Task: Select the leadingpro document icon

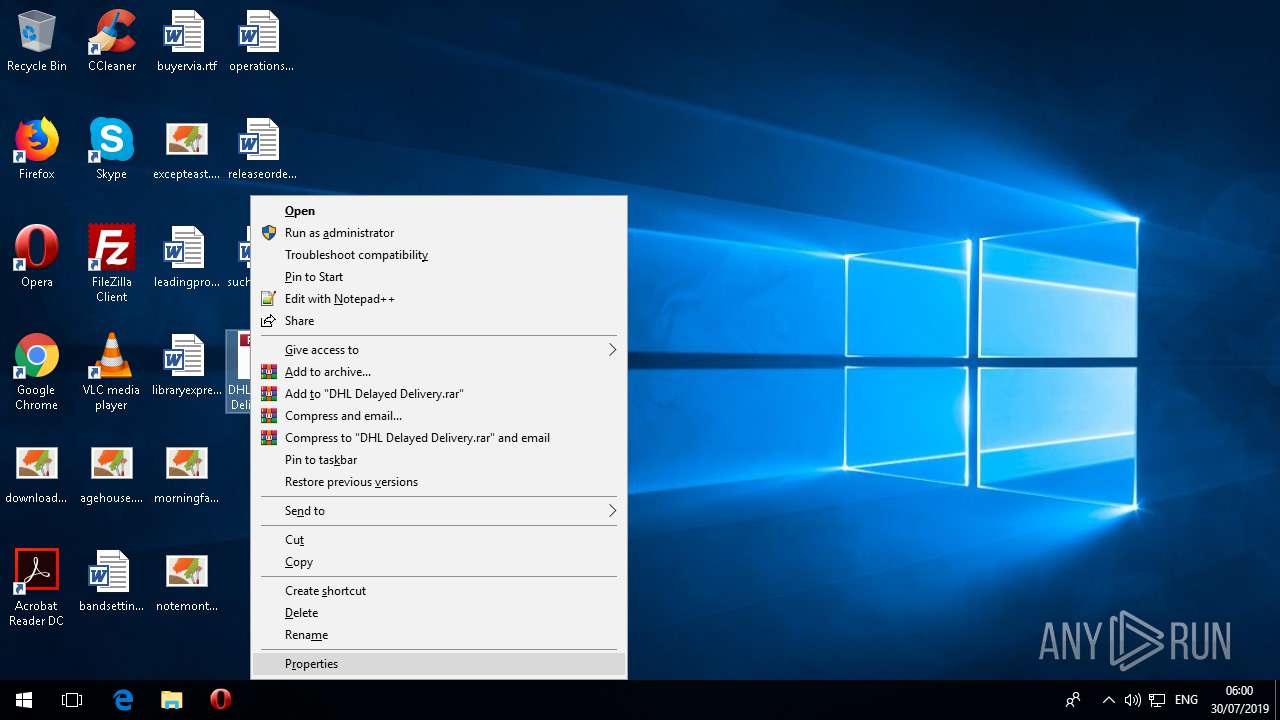Action: pyautogui.click(x=186, y=257)
